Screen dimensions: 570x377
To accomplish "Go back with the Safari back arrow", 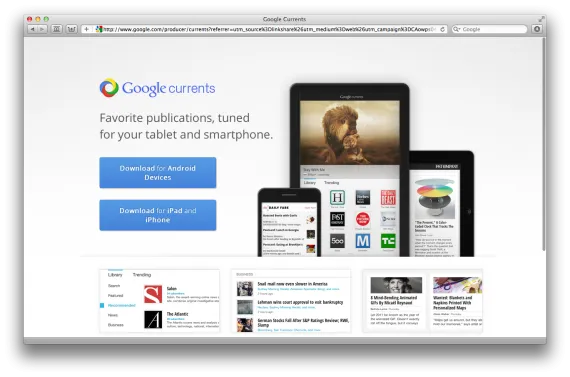I will [32, 29].
